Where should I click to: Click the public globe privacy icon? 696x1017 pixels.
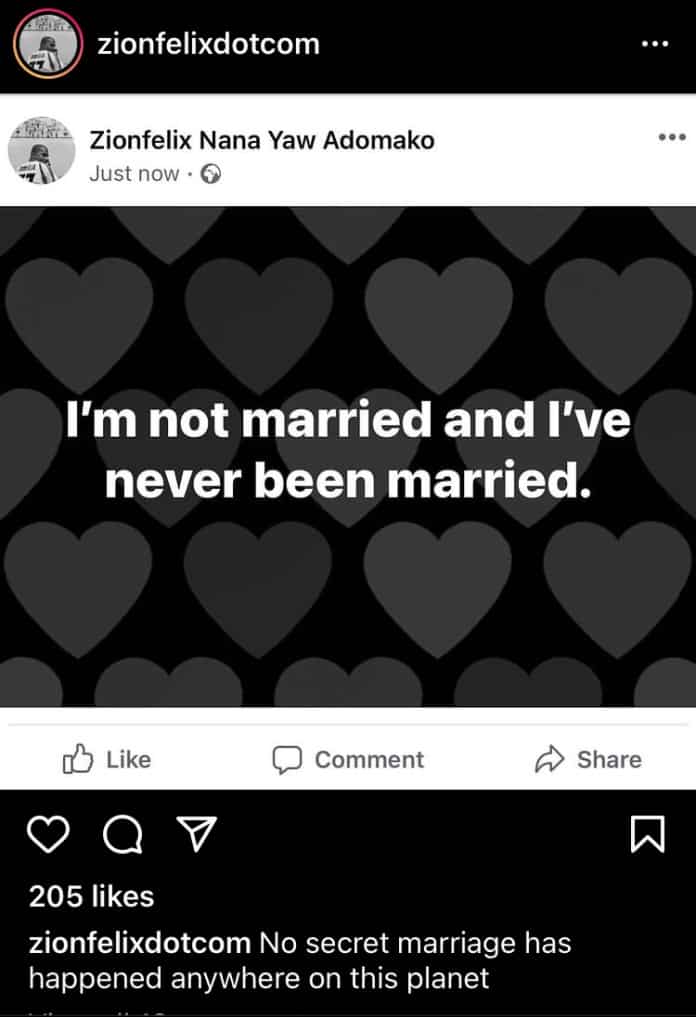pyautogui.click(x=210, y=174)
